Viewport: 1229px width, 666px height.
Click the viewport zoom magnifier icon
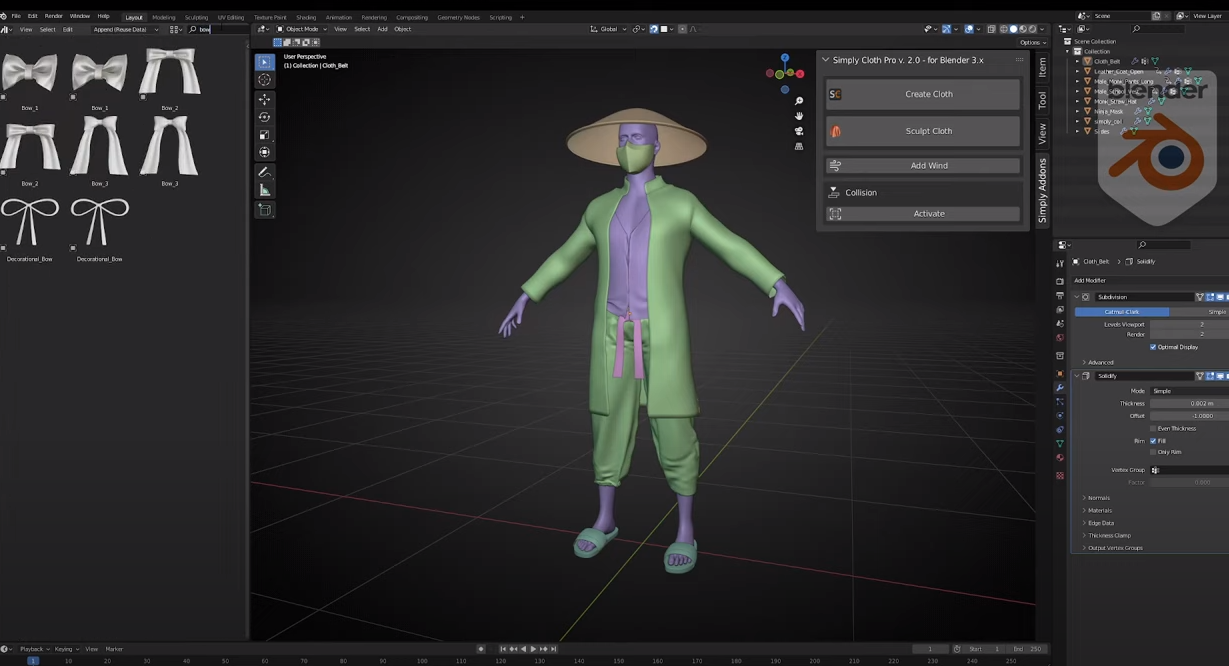click(x=799, y=101)
